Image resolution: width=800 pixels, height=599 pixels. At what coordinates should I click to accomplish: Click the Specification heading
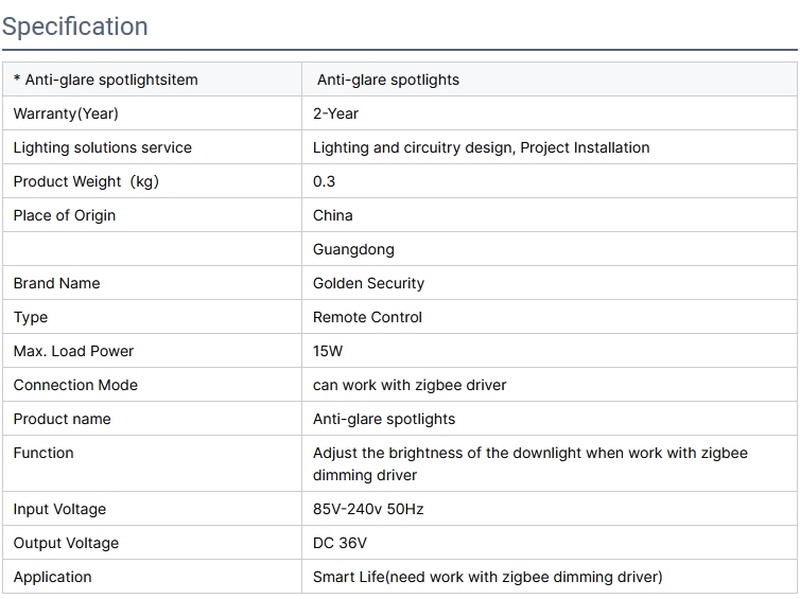coord(75,26)
